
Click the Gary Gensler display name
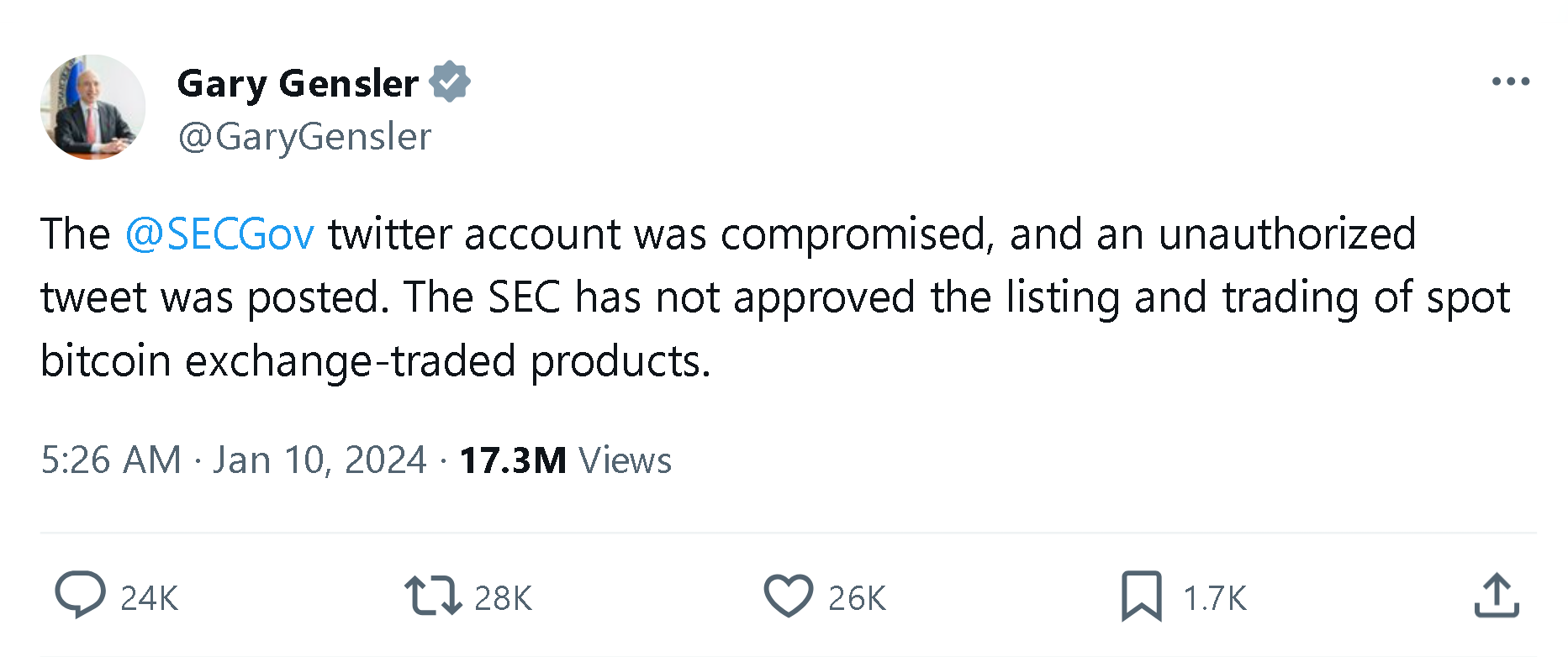(298, 83)
